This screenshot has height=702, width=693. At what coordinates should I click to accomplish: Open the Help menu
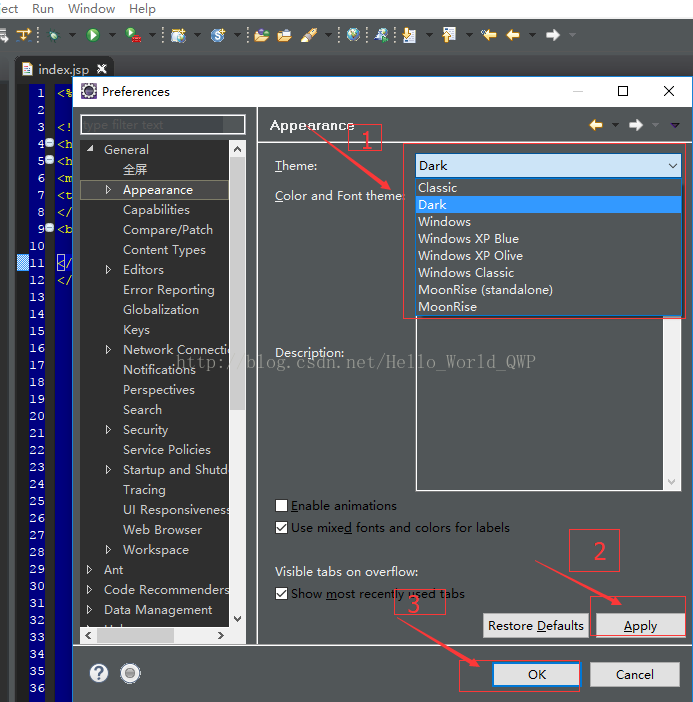142,9
